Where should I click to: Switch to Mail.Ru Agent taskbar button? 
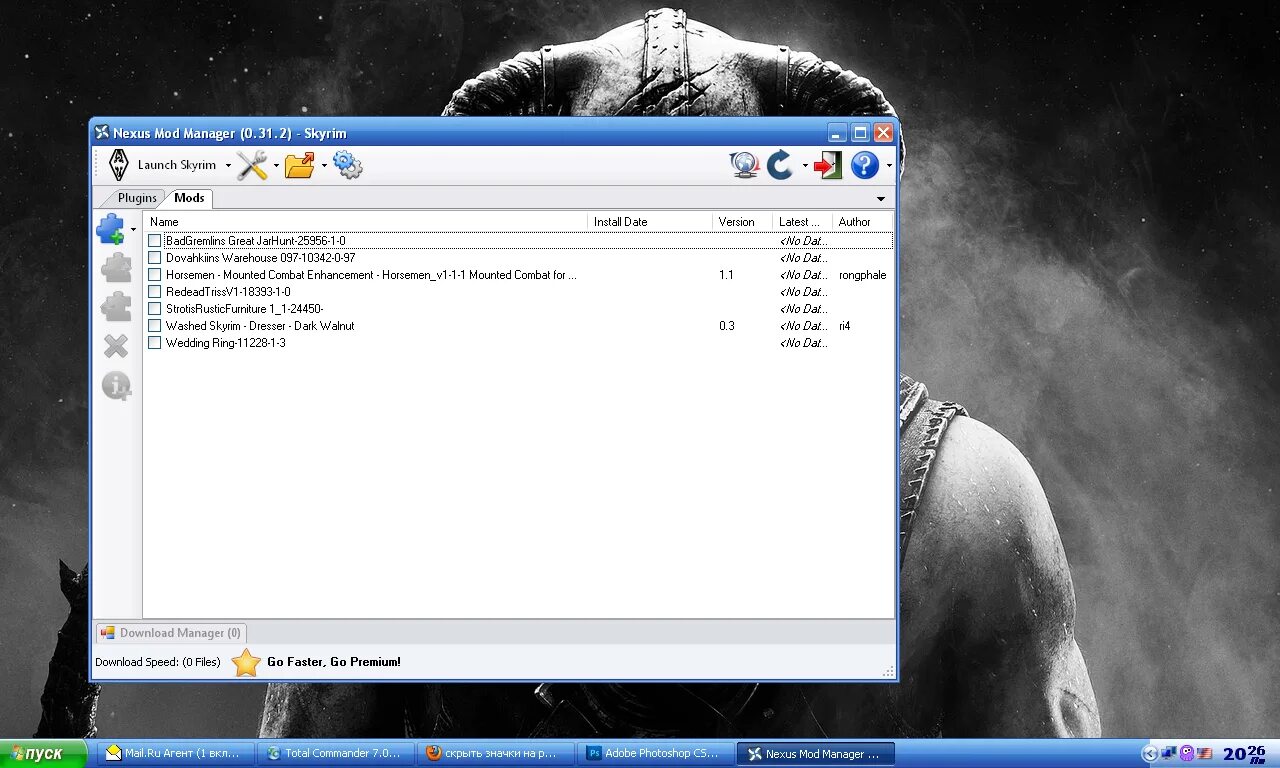click(176, 753)
